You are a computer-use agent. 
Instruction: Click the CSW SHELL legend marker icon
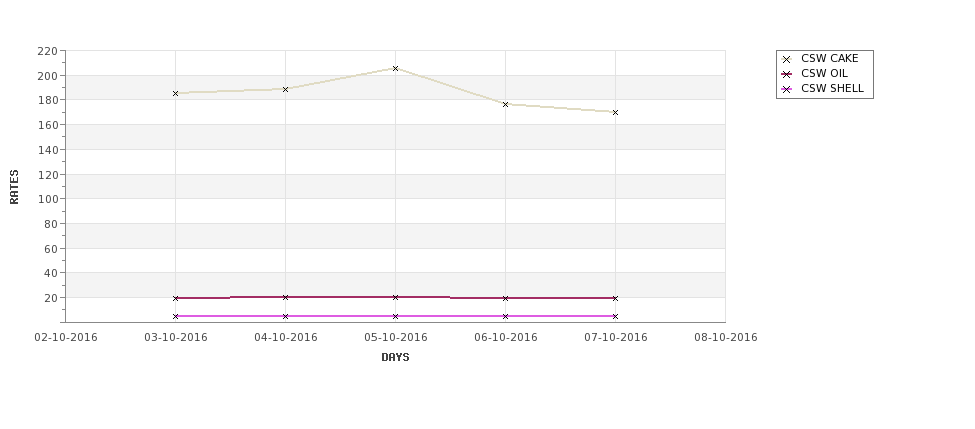(787, 90)
